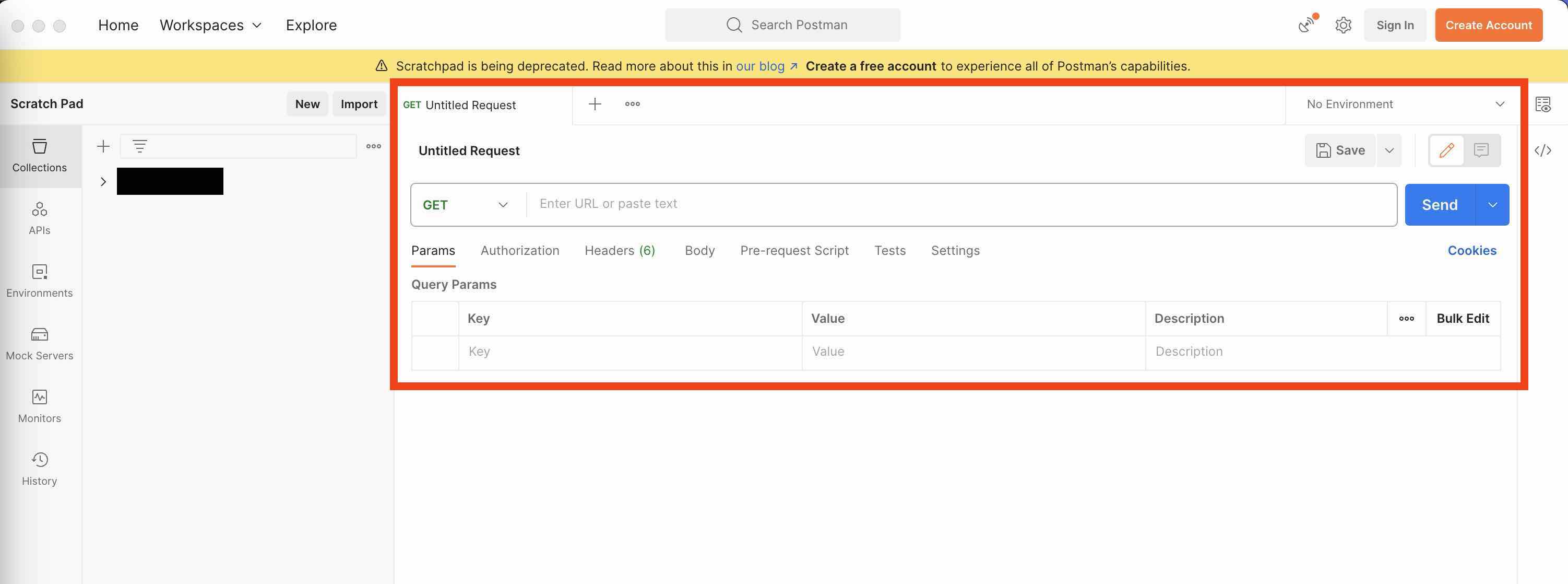Open the History sidebar panel
This screenshot has height=584, width=1568.
(40, 469)
